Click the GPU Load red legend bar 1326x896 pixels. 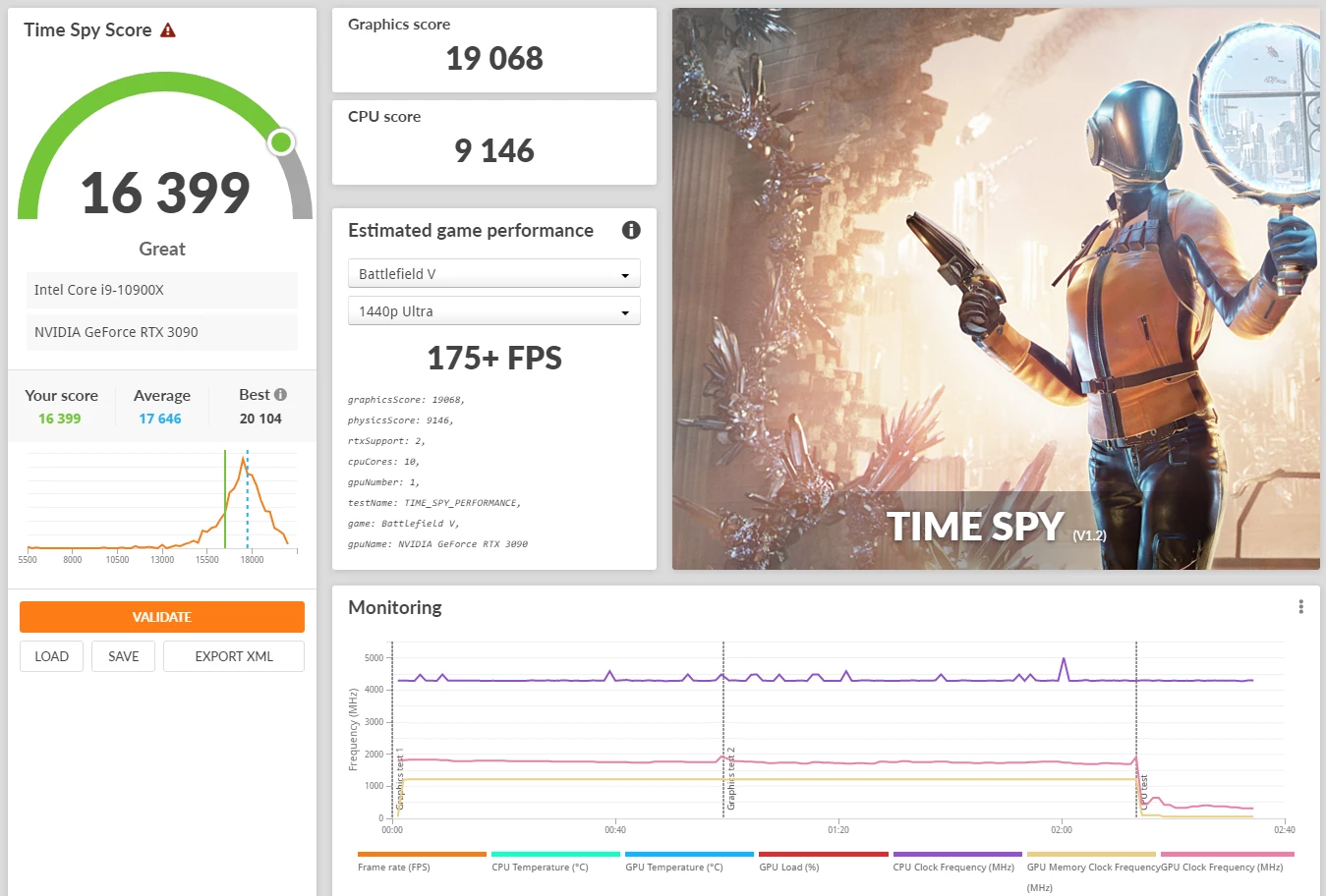click(824, 855)
